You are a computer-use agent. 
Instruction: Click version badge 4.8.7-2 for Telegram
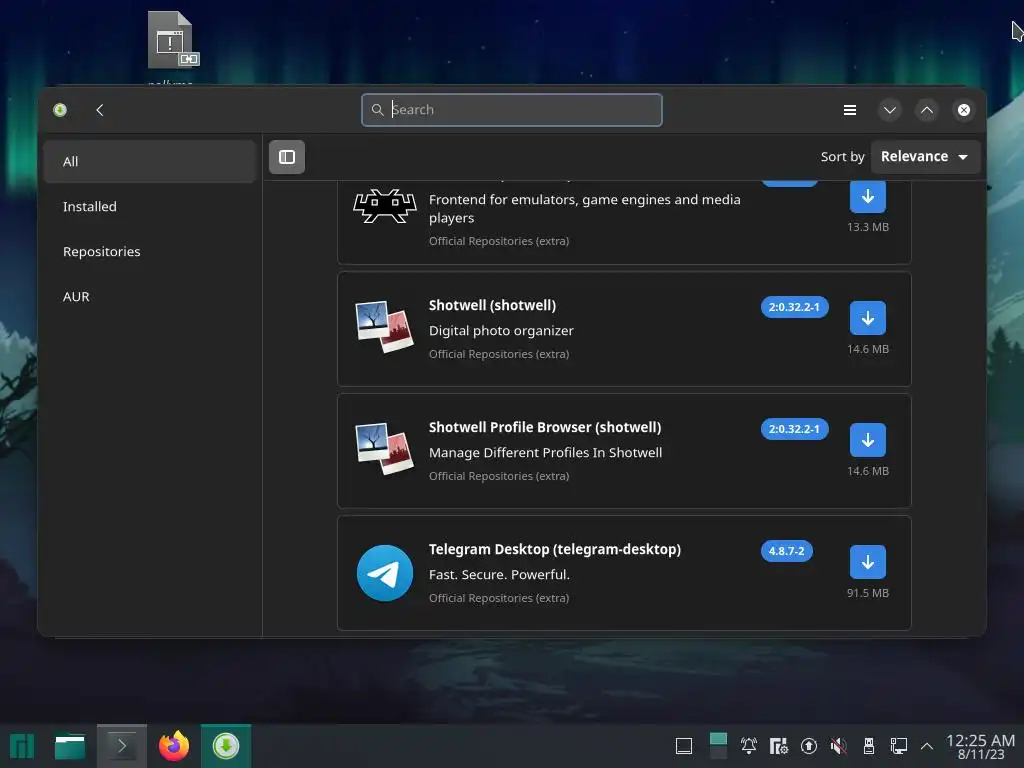tap(786, 551)
